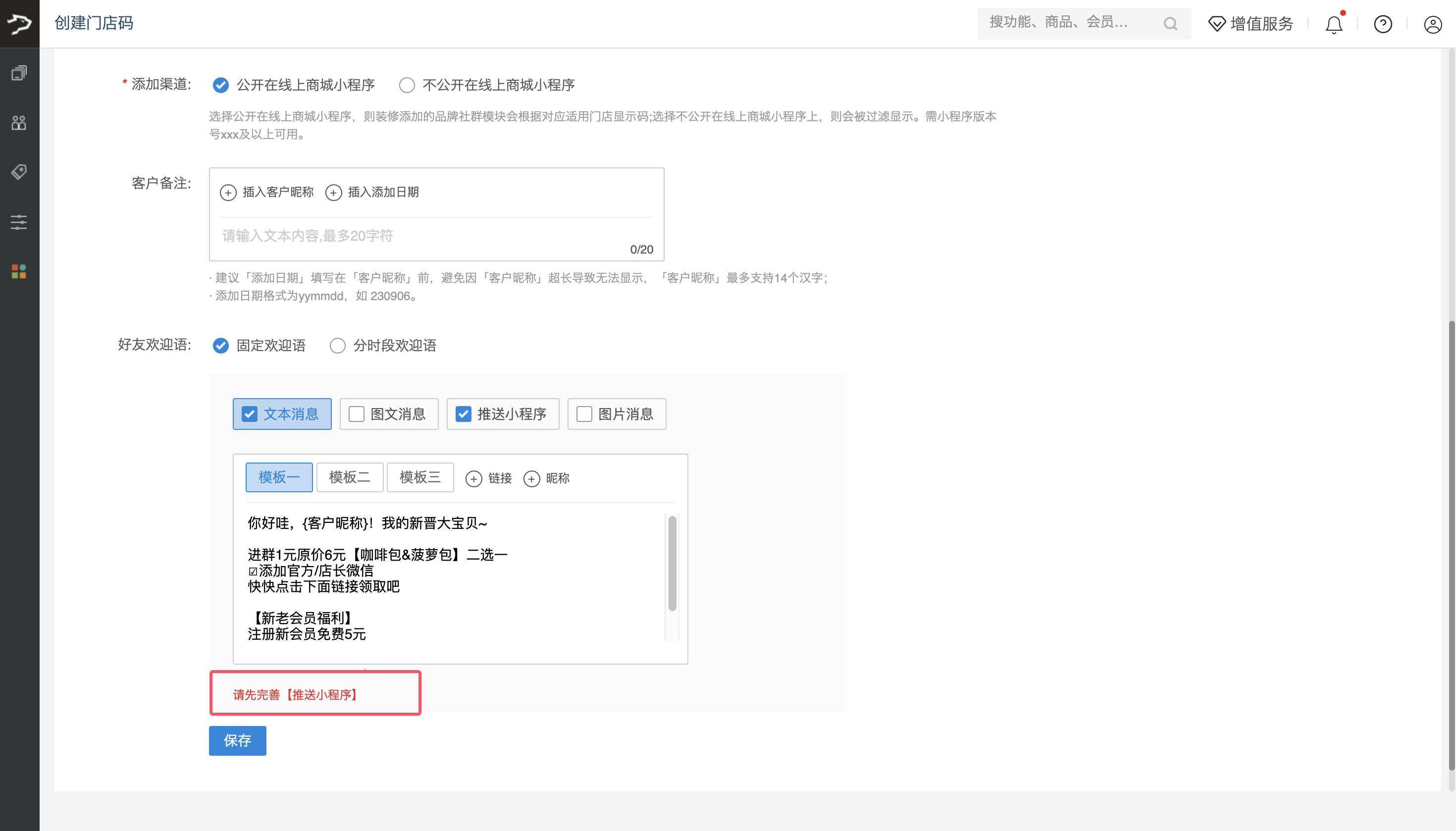Select 固定欢迎语 radio option
Screen dimensions: 1456x831
[220, 345]
